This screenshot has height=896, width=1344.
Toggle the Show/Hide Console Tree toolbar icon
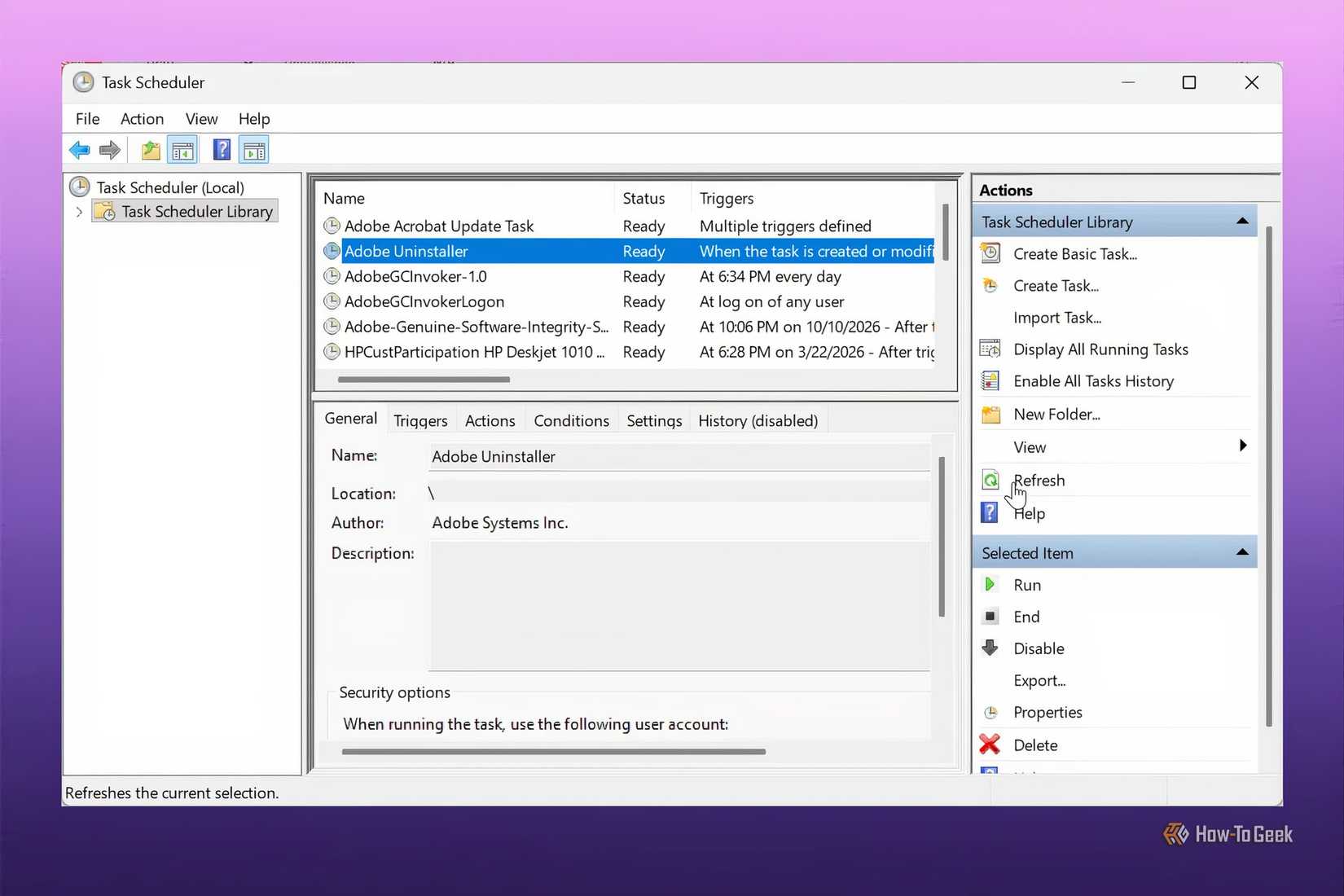(x=183, y=150)
